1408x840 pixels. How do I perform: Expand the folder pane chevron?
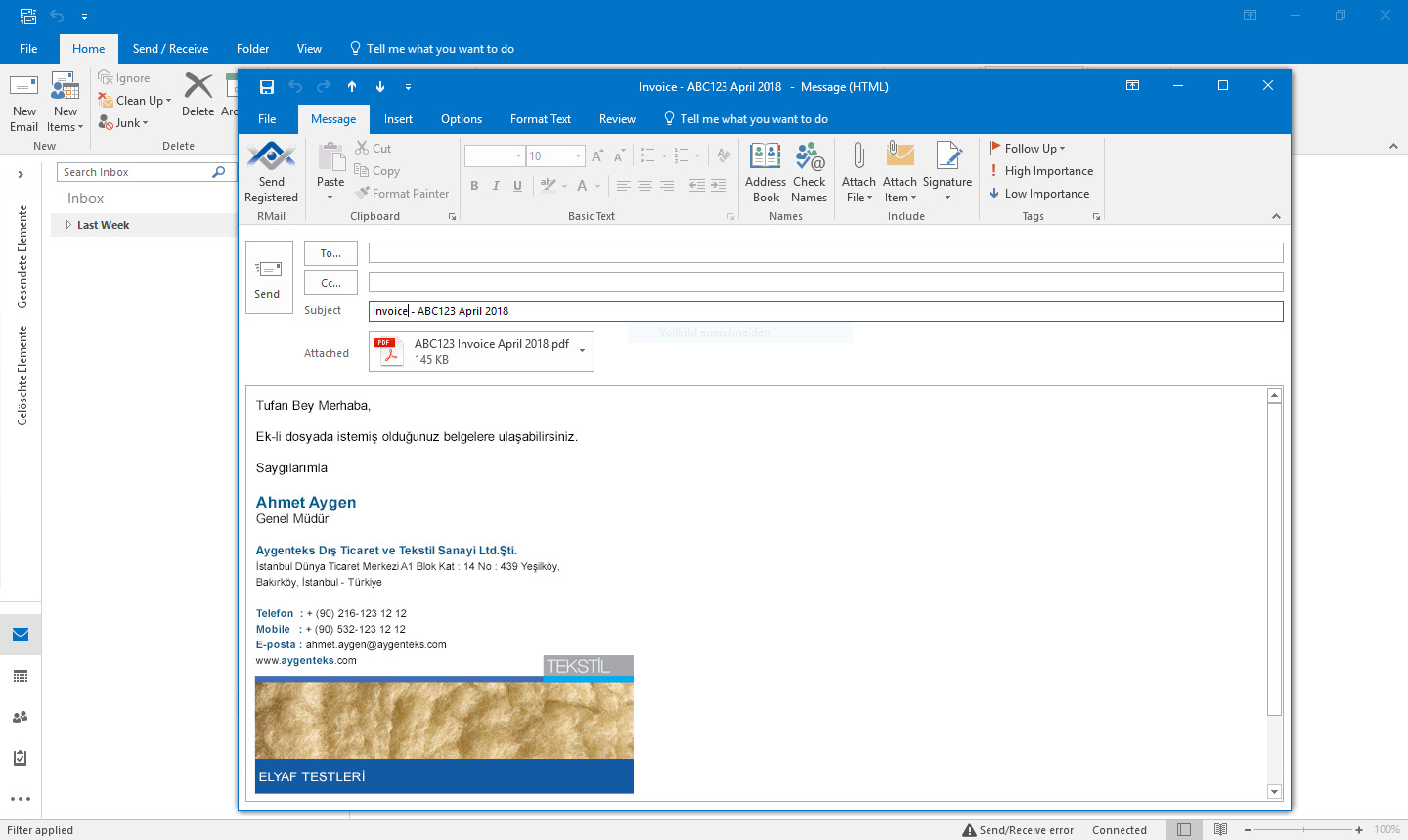21,175
